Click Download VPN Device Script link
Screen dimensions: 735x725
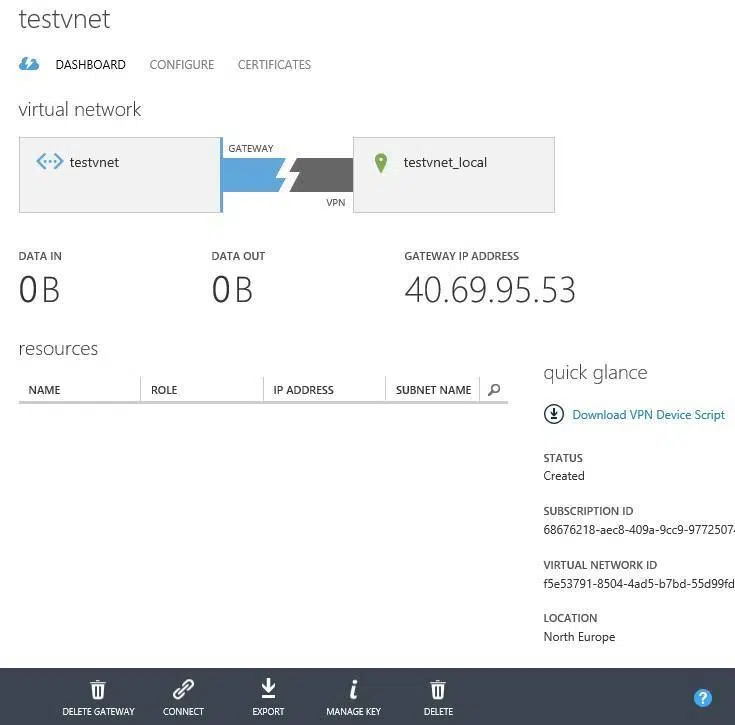648,415
